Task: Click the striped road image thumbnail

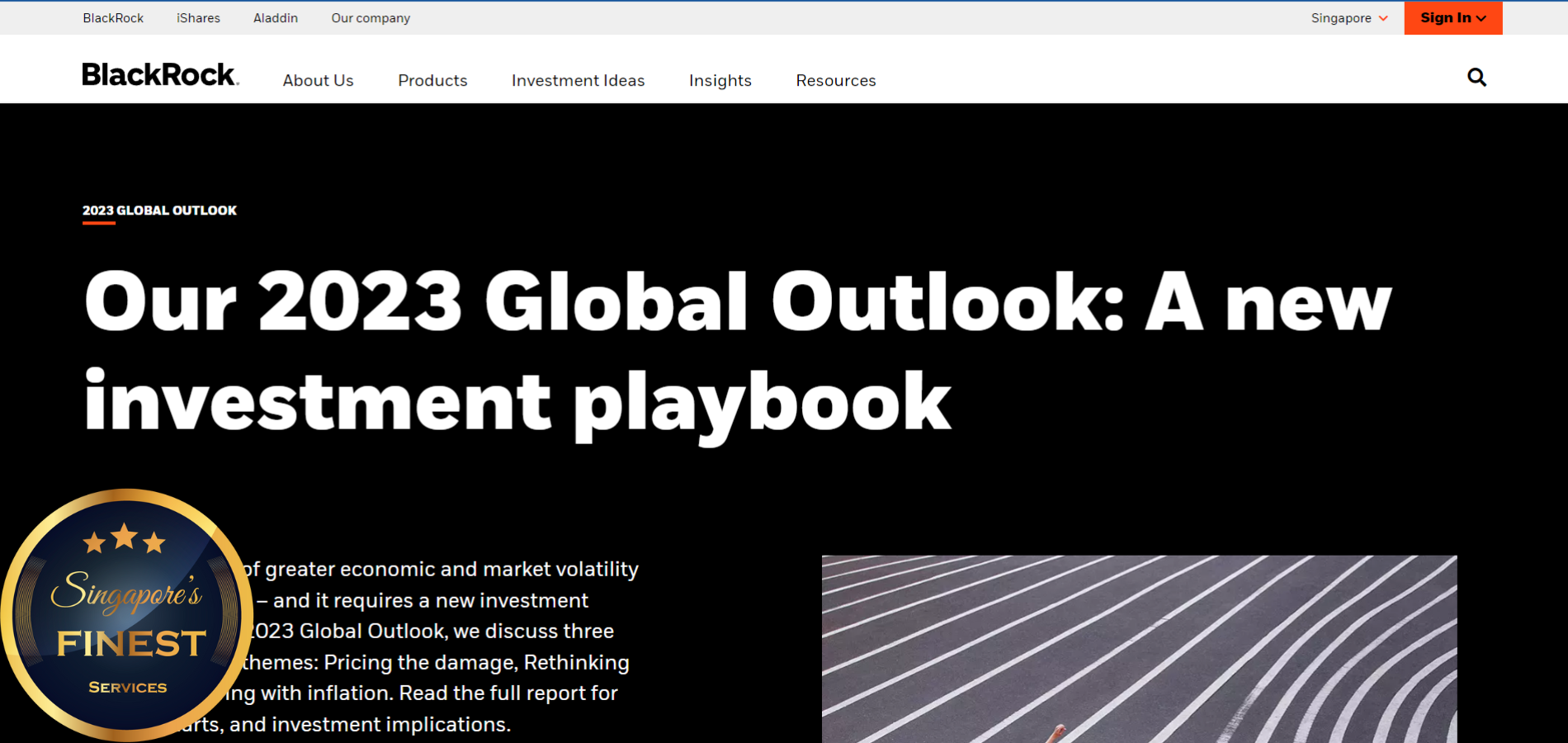Action: coord(1139,649)
